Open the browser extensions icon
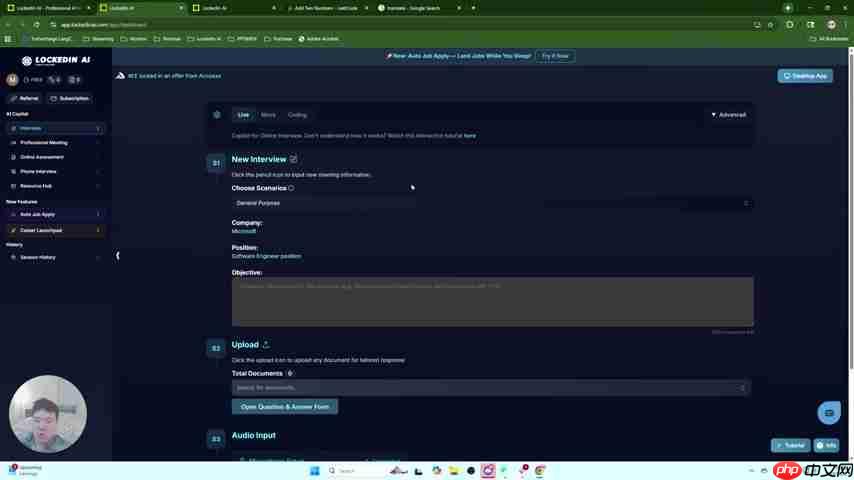The width and height of the screenshot is (854, 480). point(790,25)
